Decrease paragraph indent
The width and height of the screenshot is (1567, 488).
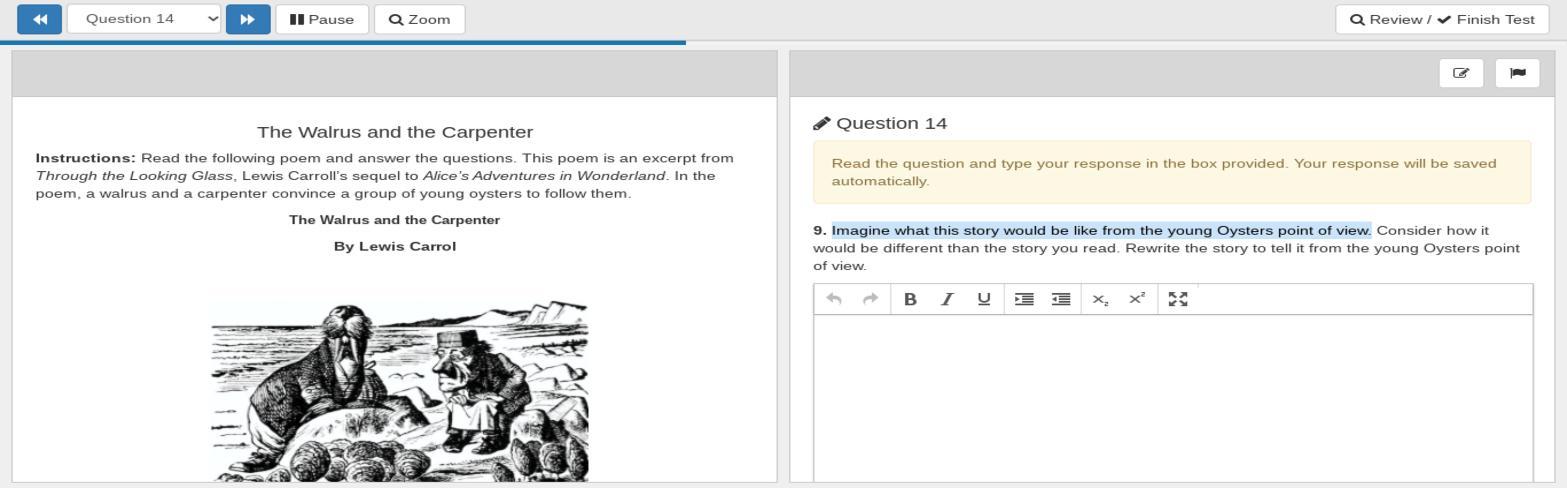(1061, 299)
